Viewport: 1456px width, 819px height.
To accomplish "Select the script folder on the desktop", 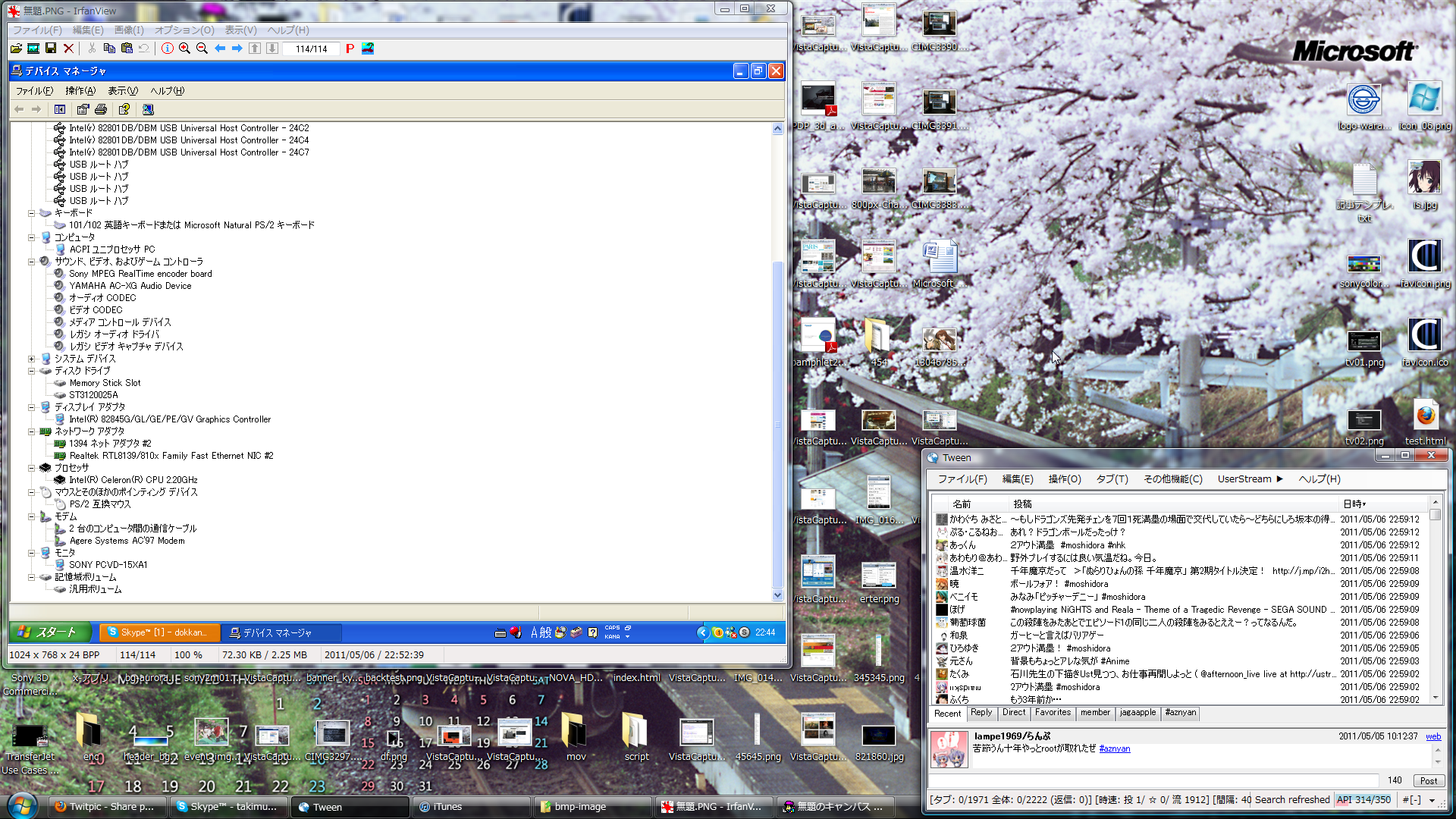I will (636, 737).
